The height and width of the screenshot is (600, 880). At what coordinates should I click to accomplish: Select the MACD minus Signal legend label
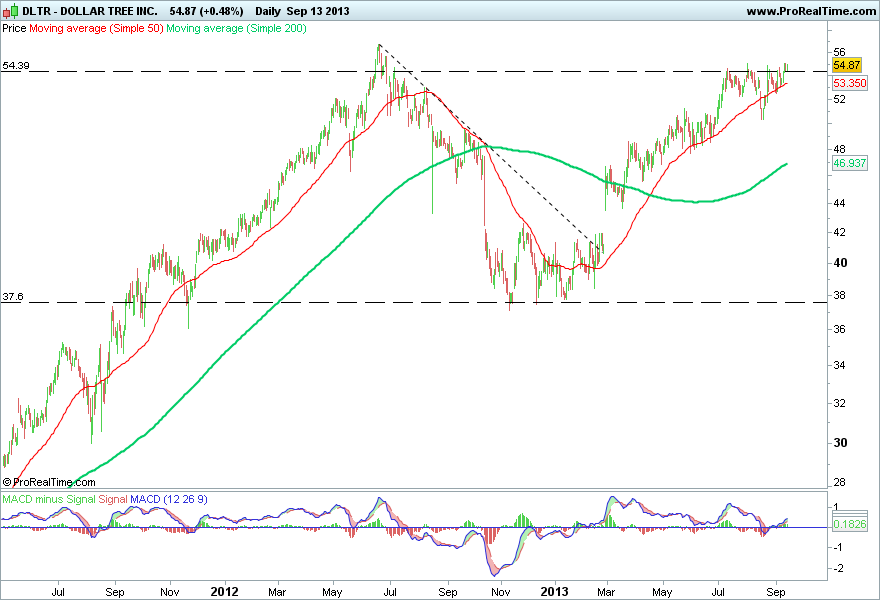(x=48, y=499)
